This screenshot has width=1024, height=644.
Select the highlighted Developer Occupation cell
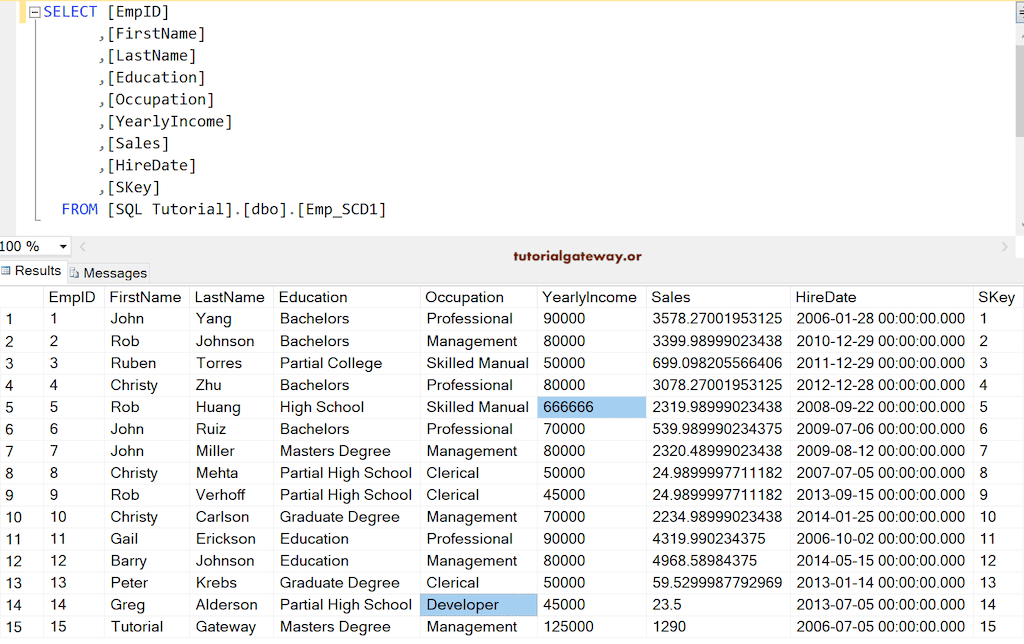[x=478, y=605]
